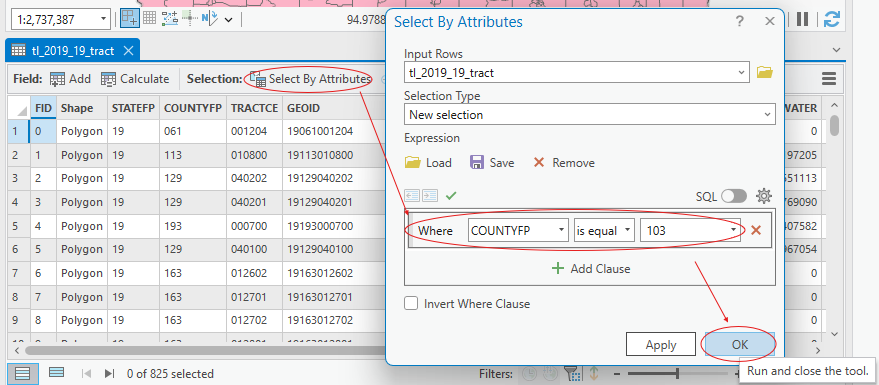Viewport: 879px width, 385px height.
Task: Open Select By Attributes help
Action: [740, 22]
